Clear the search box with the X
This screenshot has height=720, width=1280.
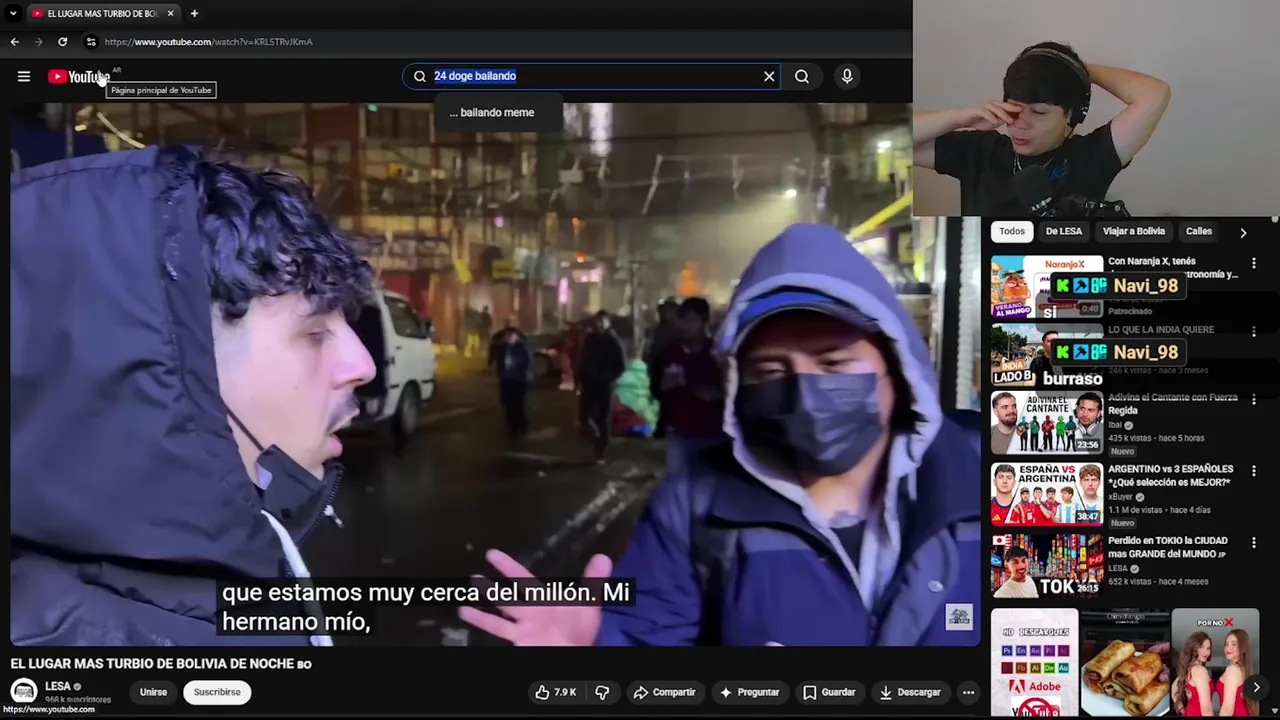(769, 76)
